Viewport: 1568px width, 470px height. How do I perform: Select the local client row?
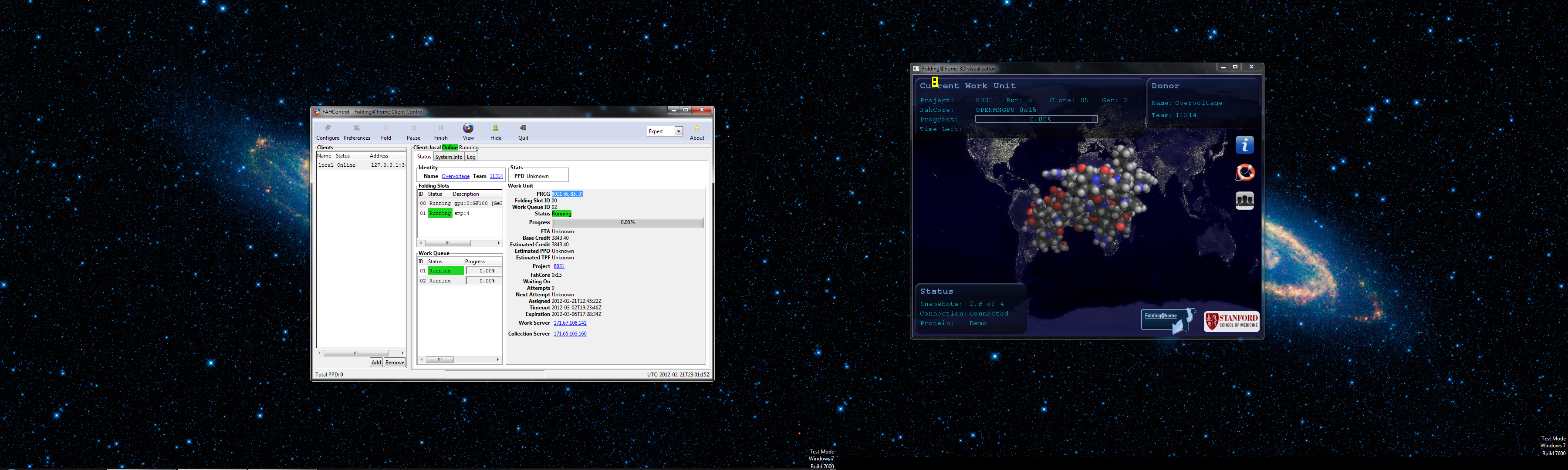[361, 165]
